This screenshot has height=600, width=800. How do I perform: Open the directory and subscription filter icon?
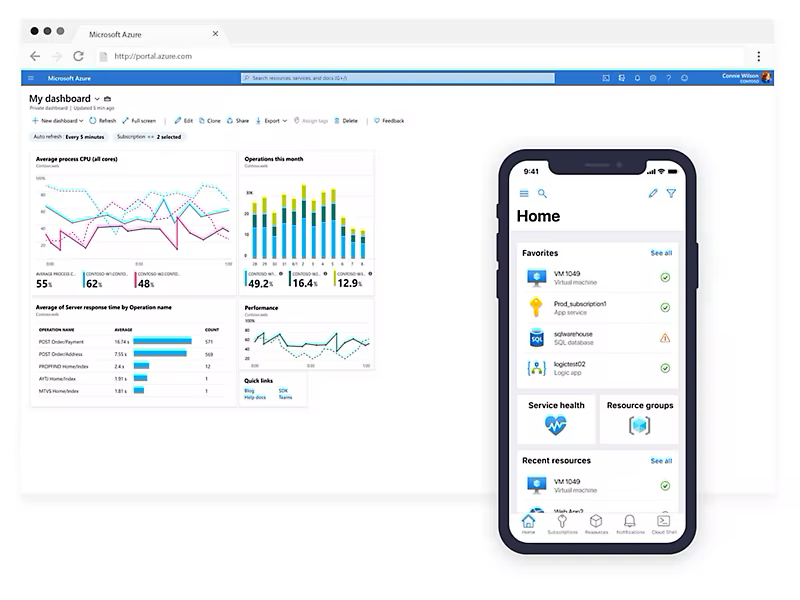[x=621, y=78]
